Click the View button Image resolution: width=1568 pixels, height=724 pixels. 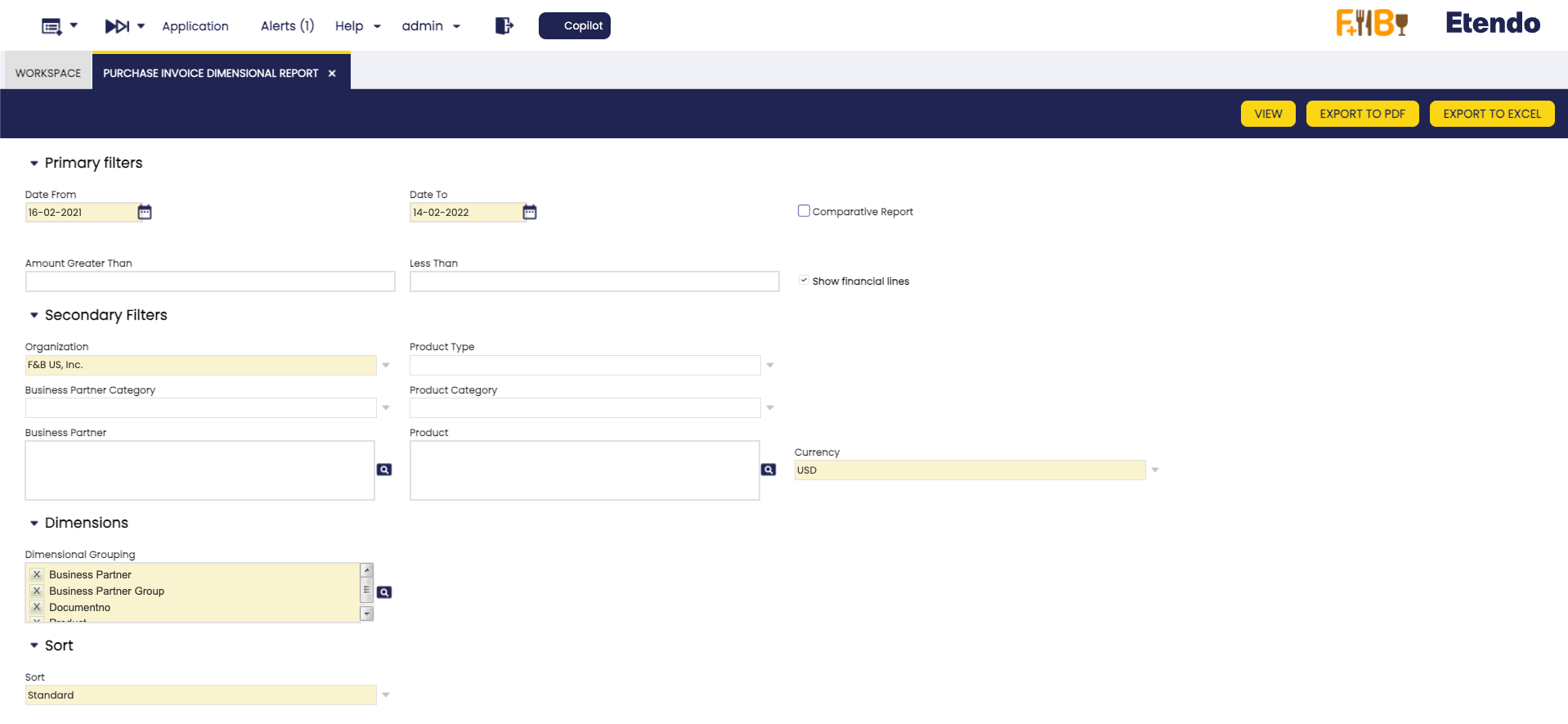[1268, 114]
